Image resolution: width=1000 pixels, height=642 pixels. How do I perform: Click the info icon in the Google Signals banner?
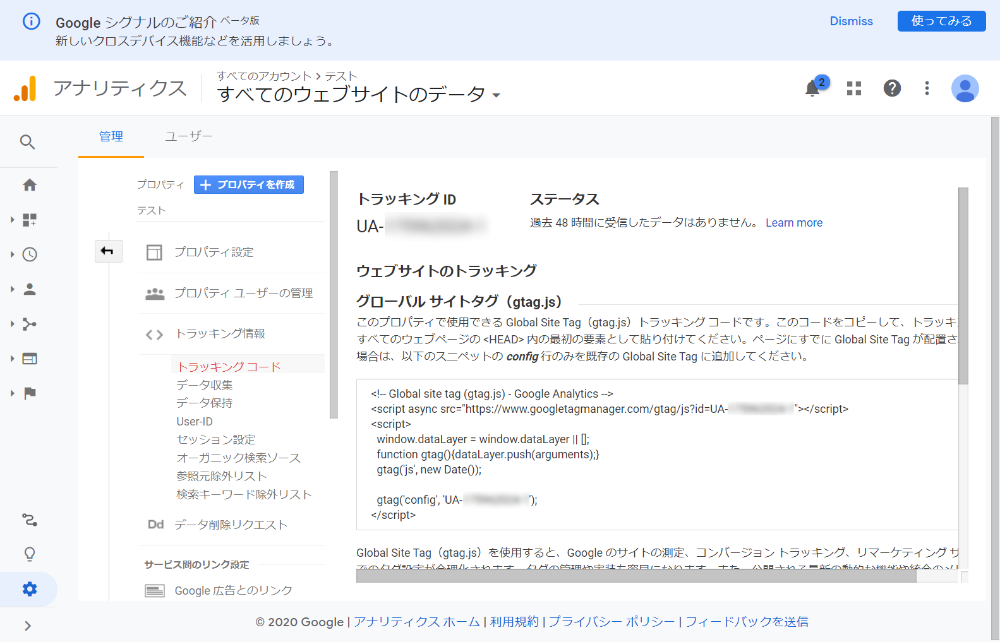point(31,21)
